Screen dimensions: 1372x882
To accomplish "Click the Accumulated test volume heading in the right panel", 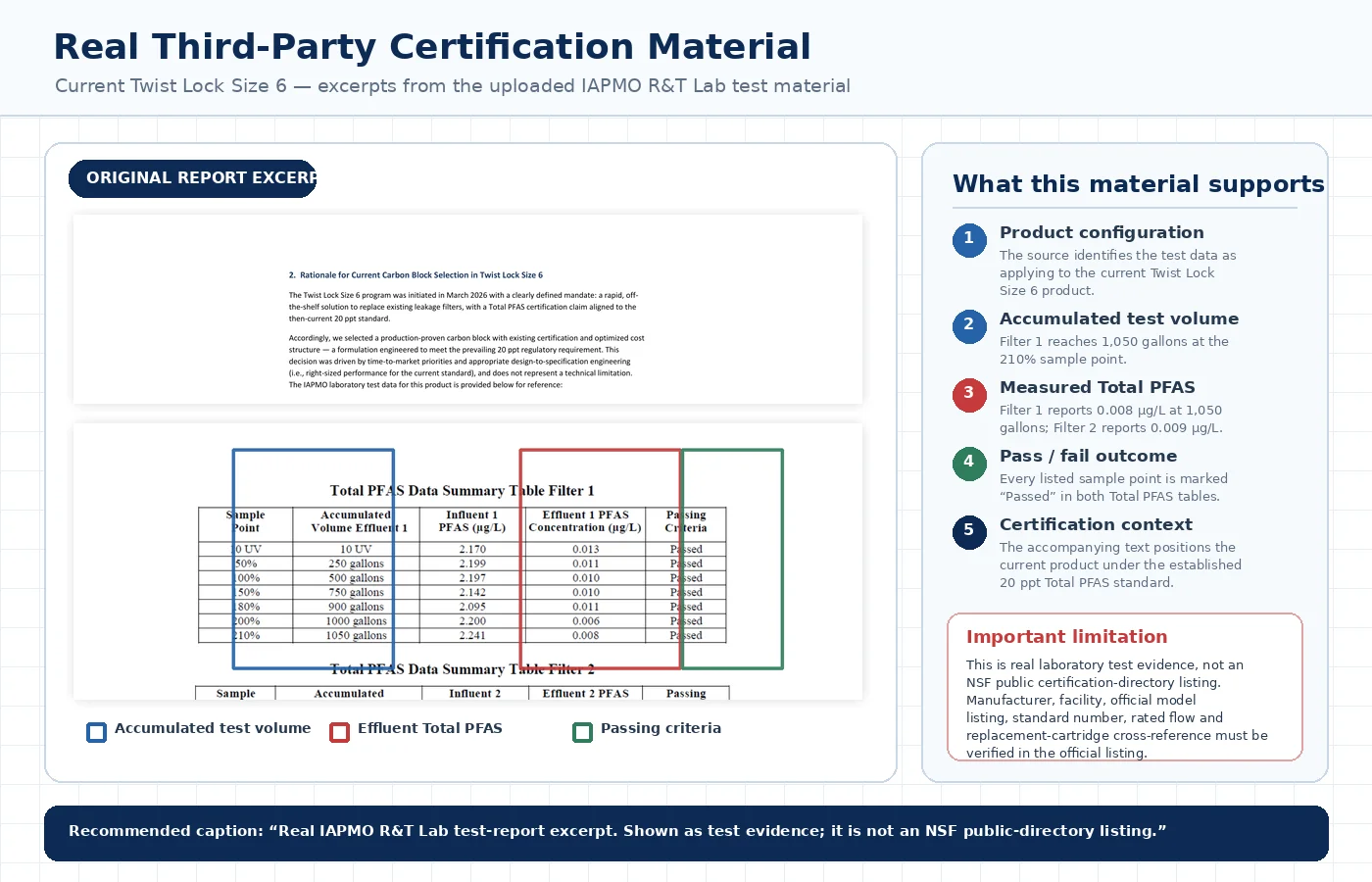I will (1119, 318).
